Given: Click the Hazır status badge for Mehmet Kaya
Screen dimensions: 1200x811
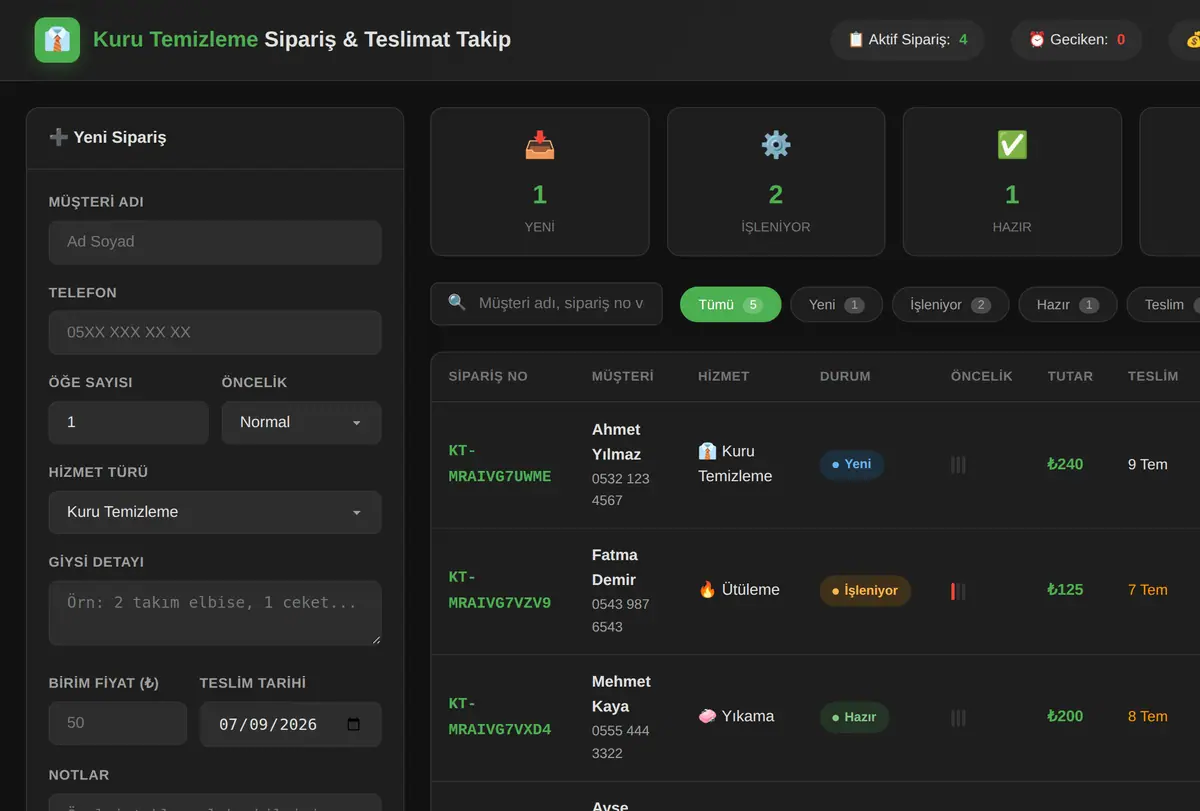Looking at the screenshot, I should tap(854, 716).
